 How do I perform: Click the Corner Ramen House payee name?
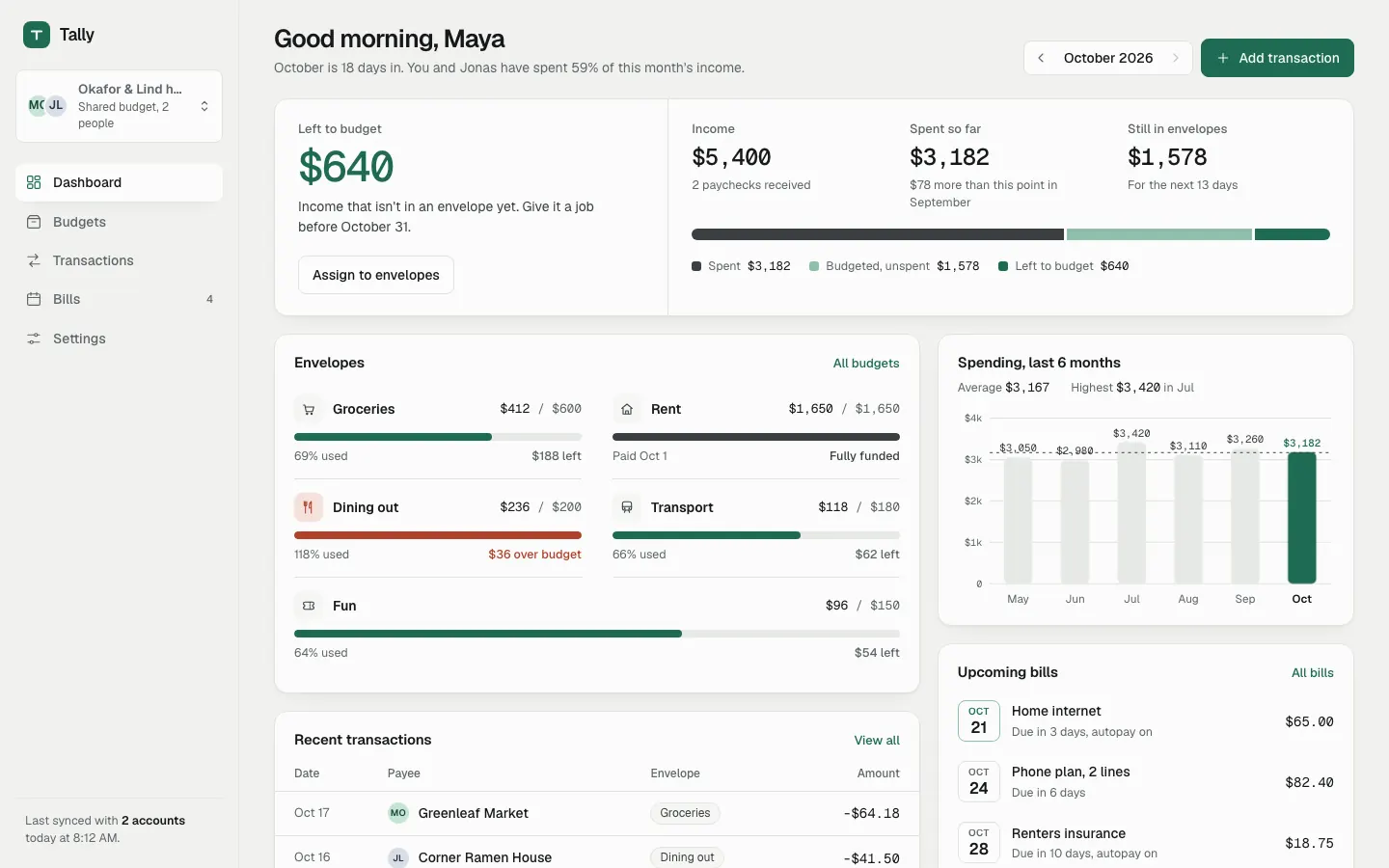485,857
